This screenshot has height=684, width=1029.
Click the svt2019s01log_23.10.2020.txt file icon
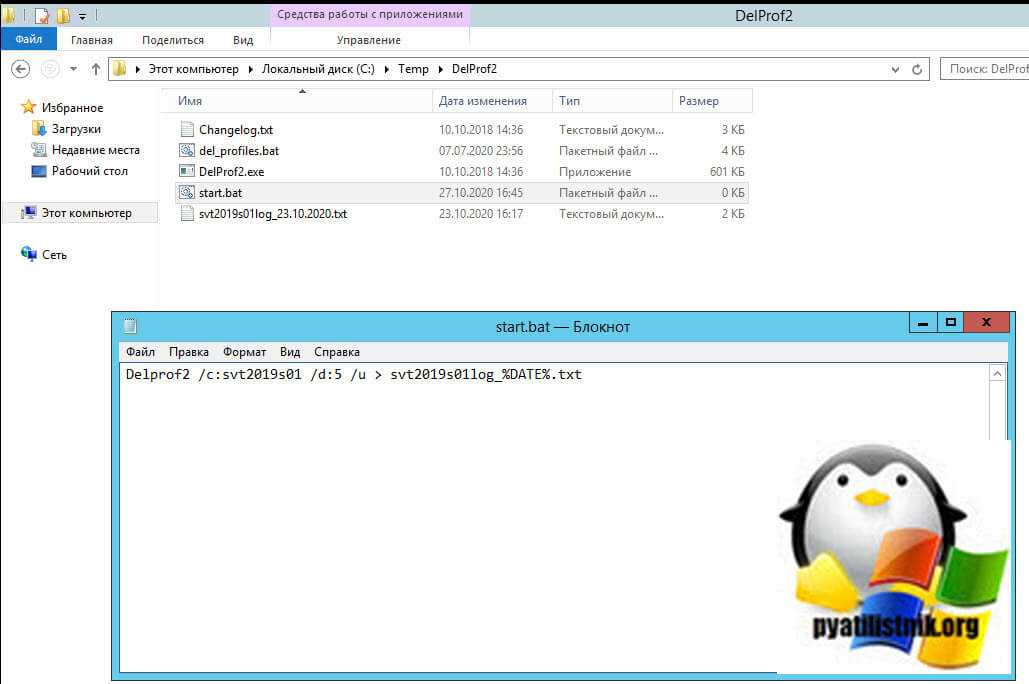(187, 214)
